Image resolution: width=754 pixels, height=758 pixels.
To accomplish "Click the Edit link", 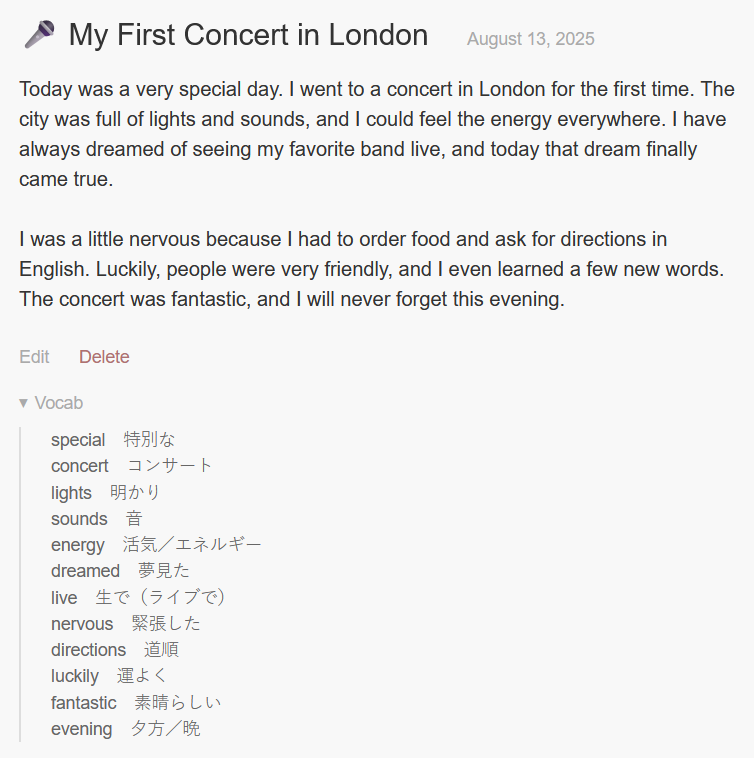I will point(34,357).
